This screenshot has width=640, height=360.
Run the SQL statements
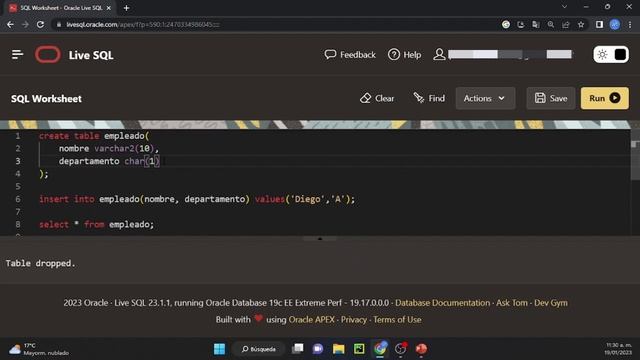tap(604, 98)
